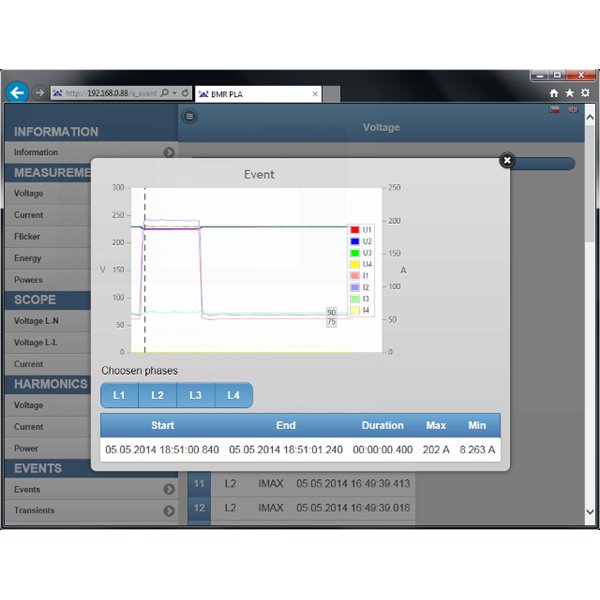The height and width of the screenshot is (600, 600).
Task: Close the Event popup dialog
Action: 507,159
